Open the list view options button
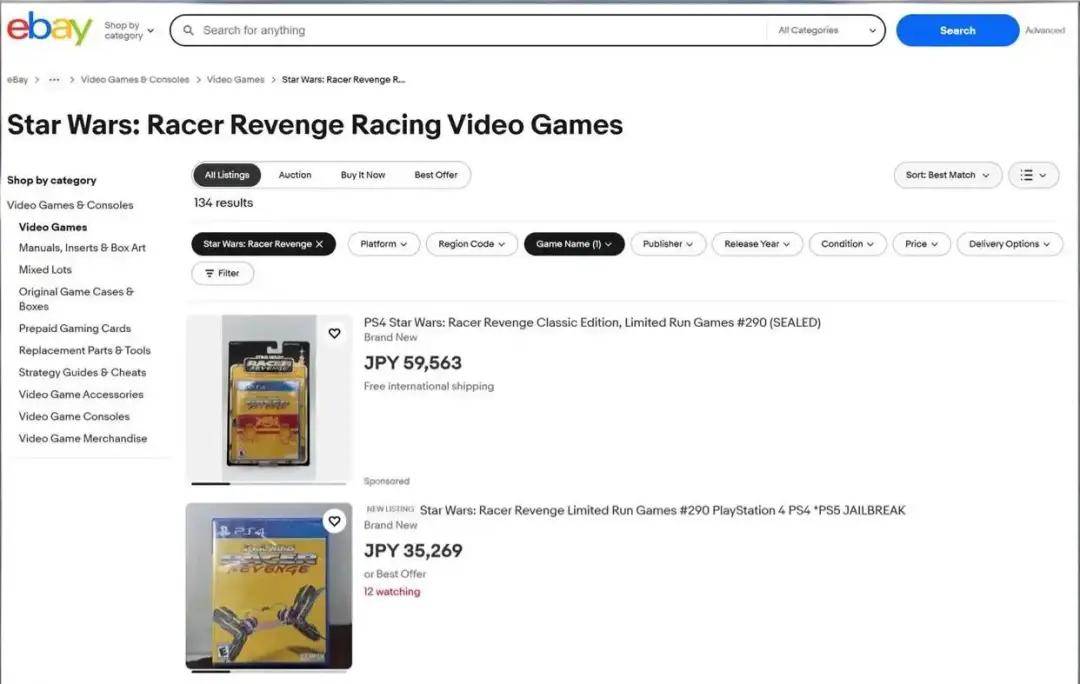 [x=1033, y=175]
